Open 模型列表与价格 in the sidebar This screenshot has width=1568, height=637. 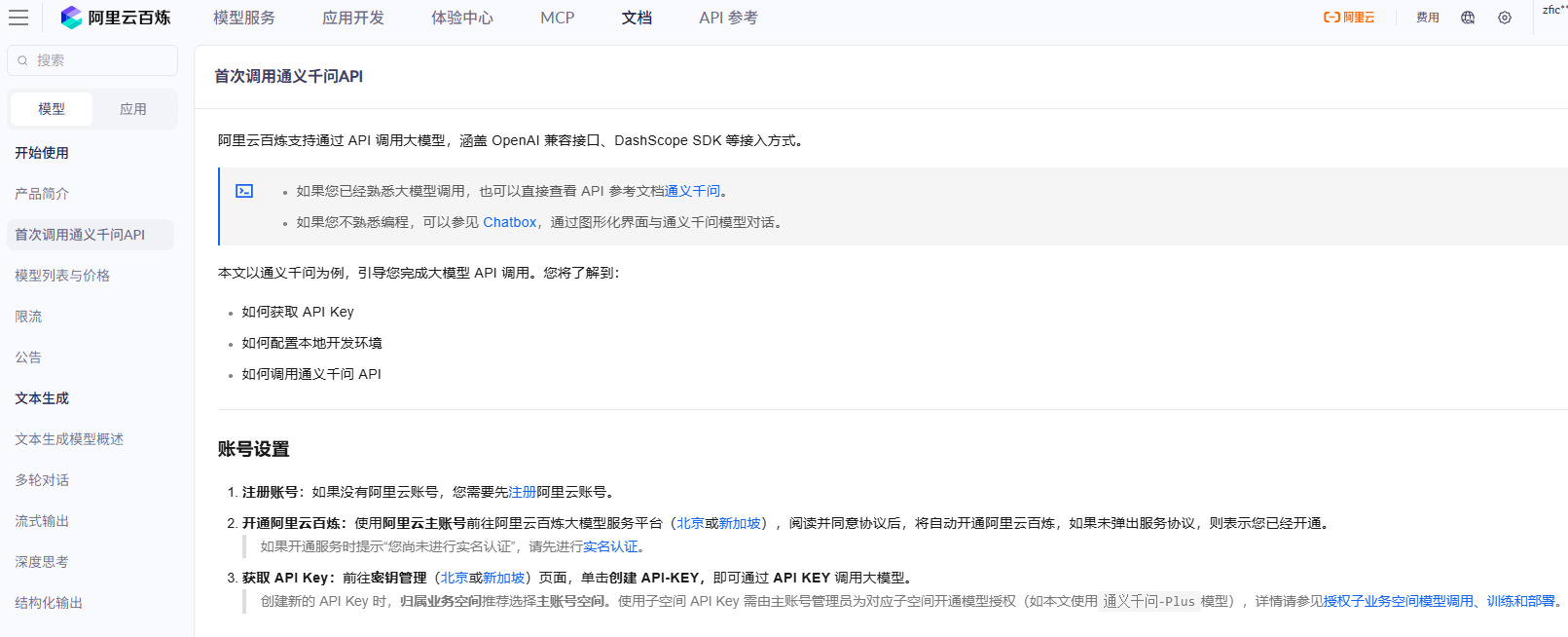click(x=62, y=276)
